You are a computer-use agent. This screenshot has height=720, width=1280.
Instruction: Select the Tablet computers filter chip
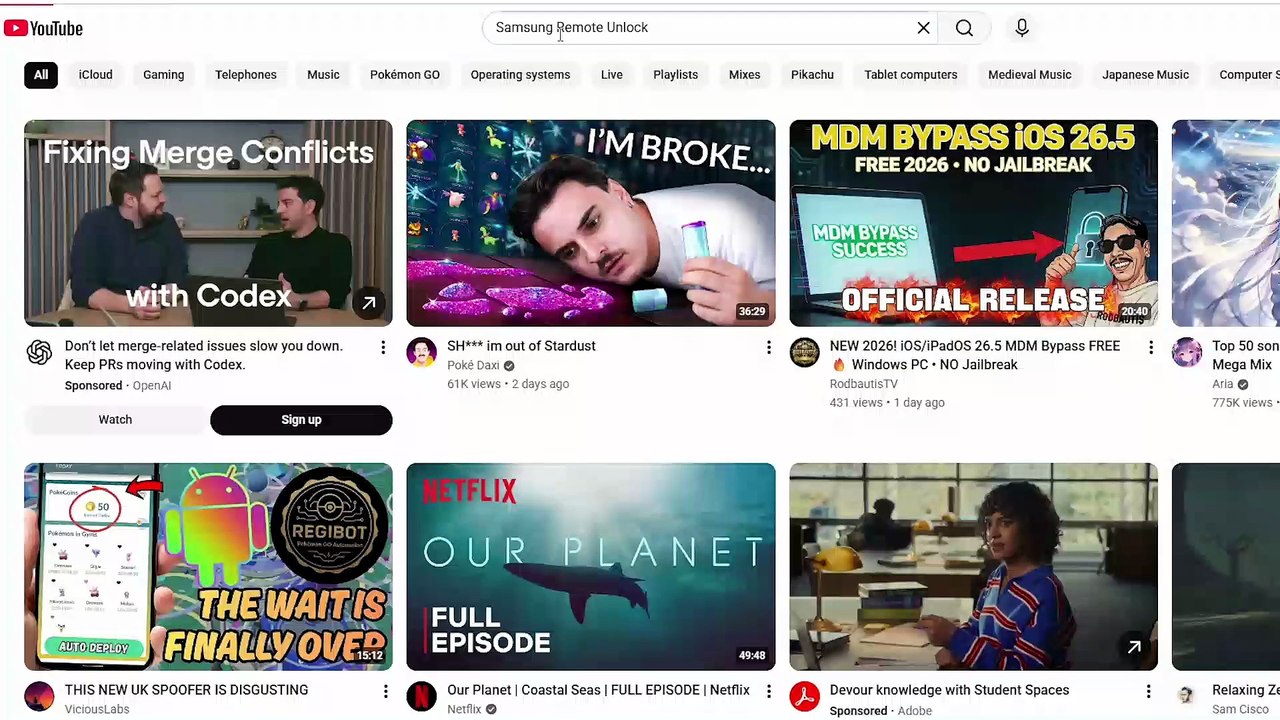[911, 75]
